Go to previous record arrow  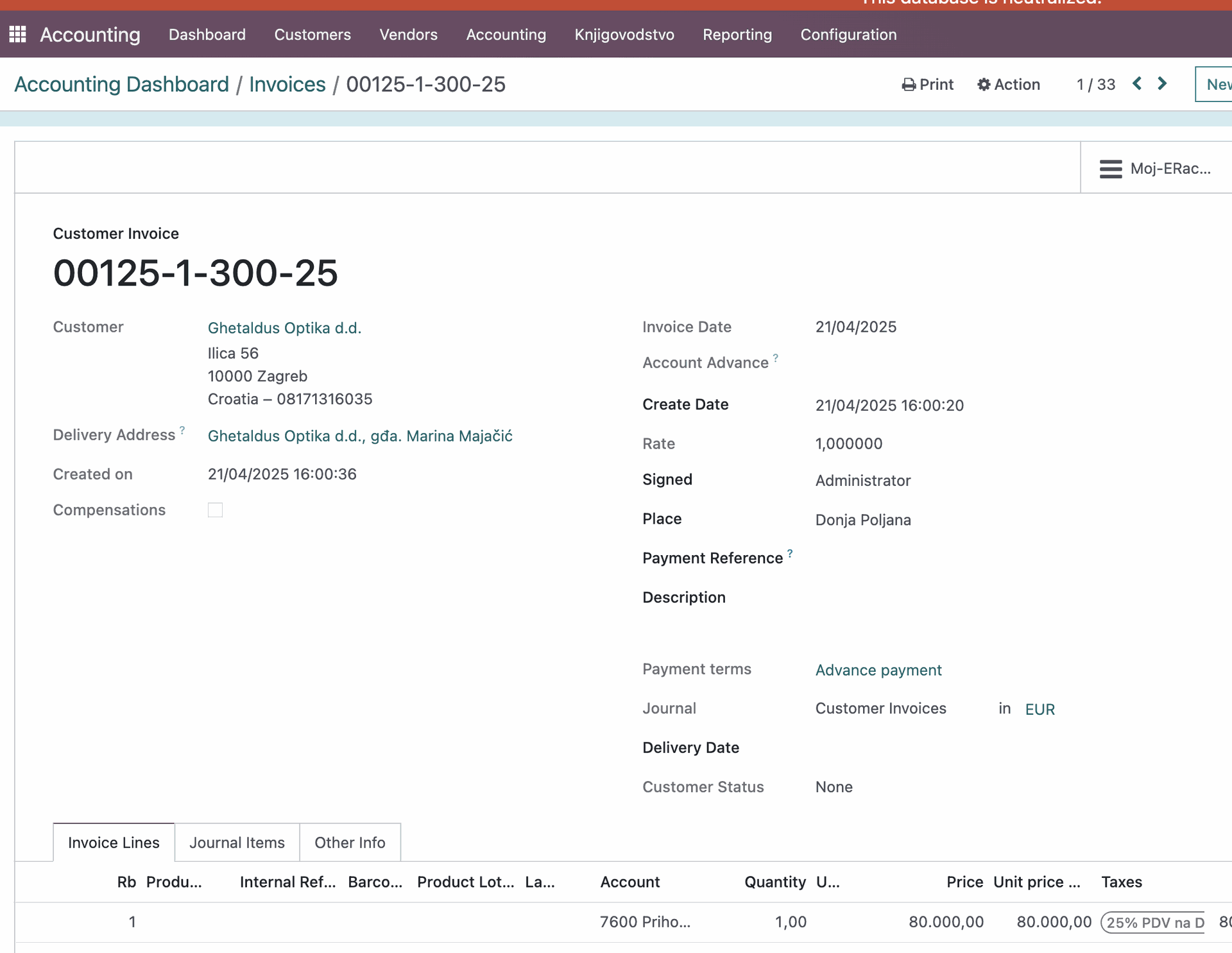pos(1137,83)
